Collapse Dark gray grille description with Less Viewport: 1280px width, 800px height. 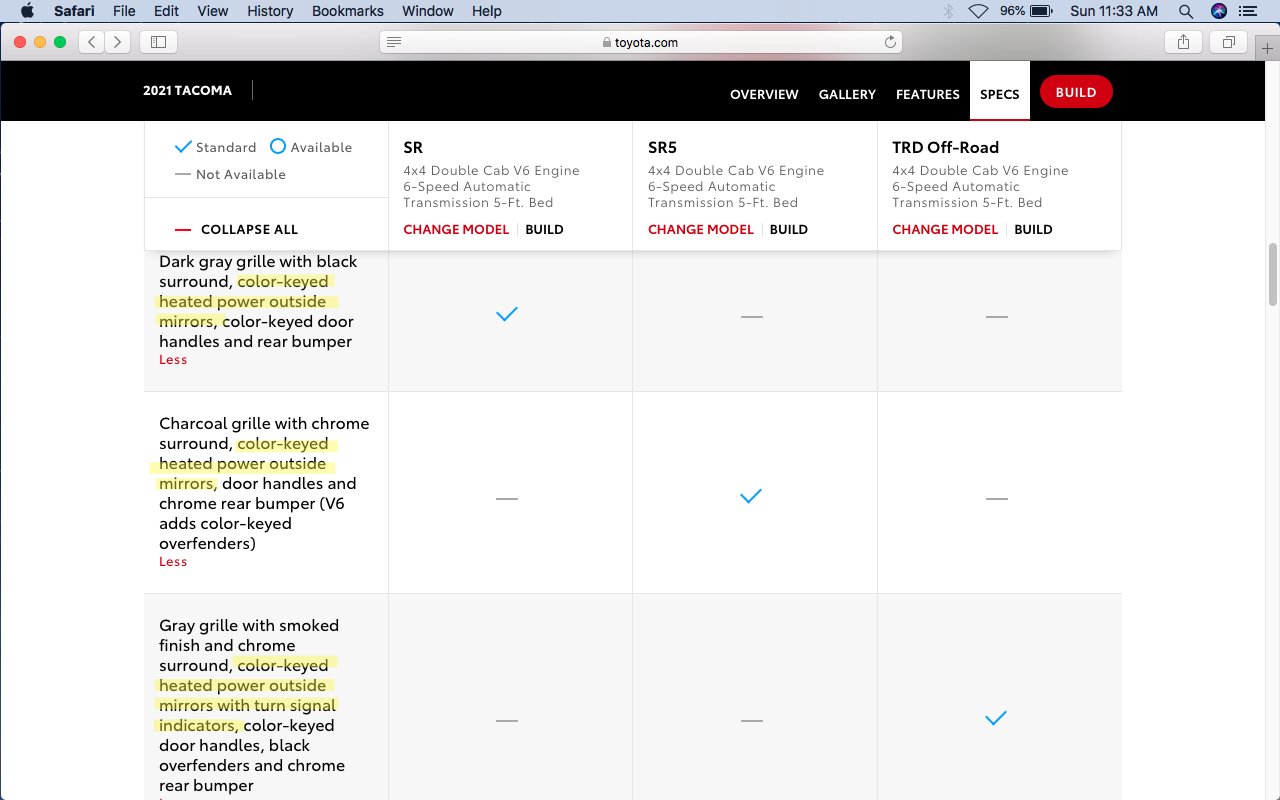click(173, 360)
